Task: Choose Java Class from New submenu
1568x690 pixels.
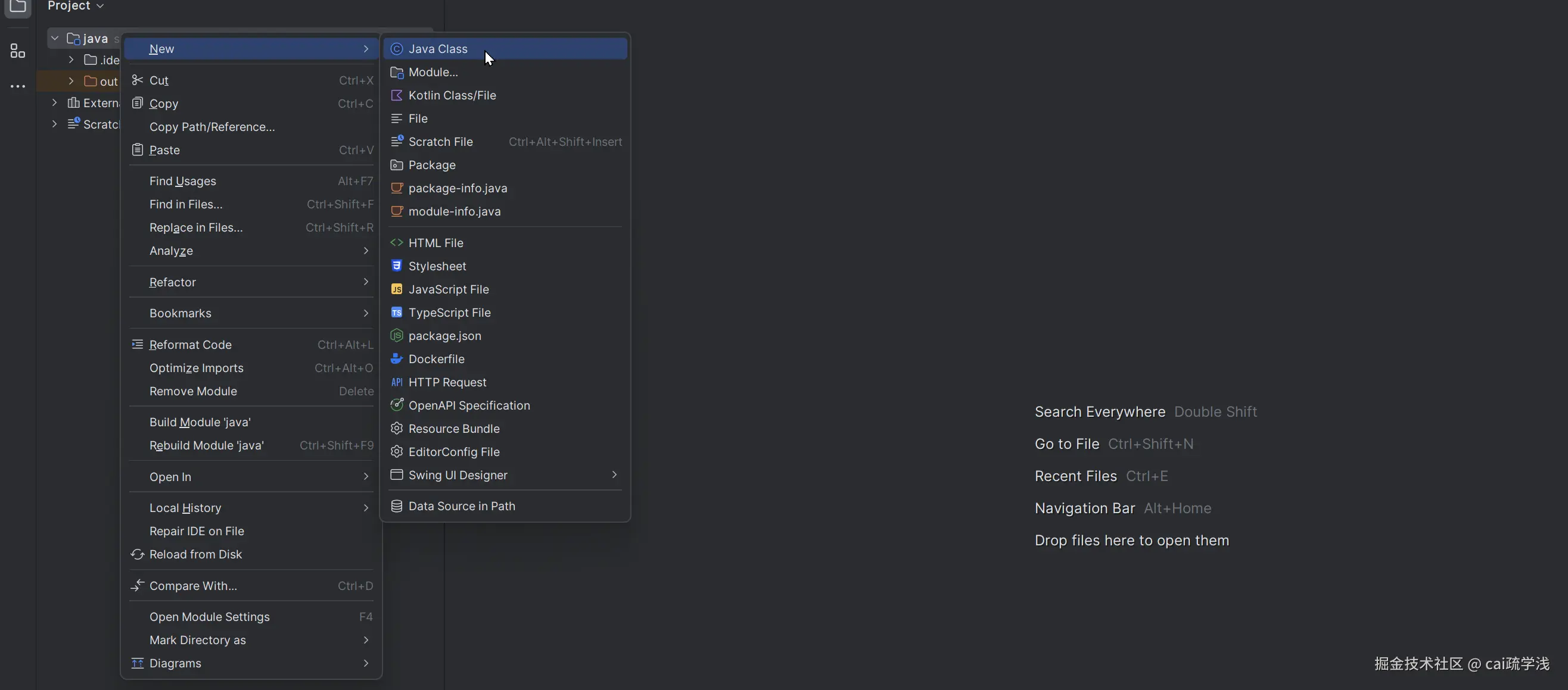Action: click(x=438, y=49)
